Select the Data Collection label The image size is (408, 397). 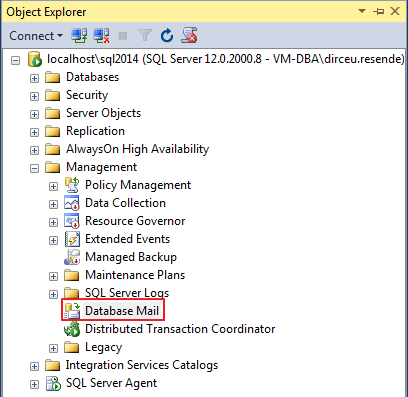(x=125, y=203)
